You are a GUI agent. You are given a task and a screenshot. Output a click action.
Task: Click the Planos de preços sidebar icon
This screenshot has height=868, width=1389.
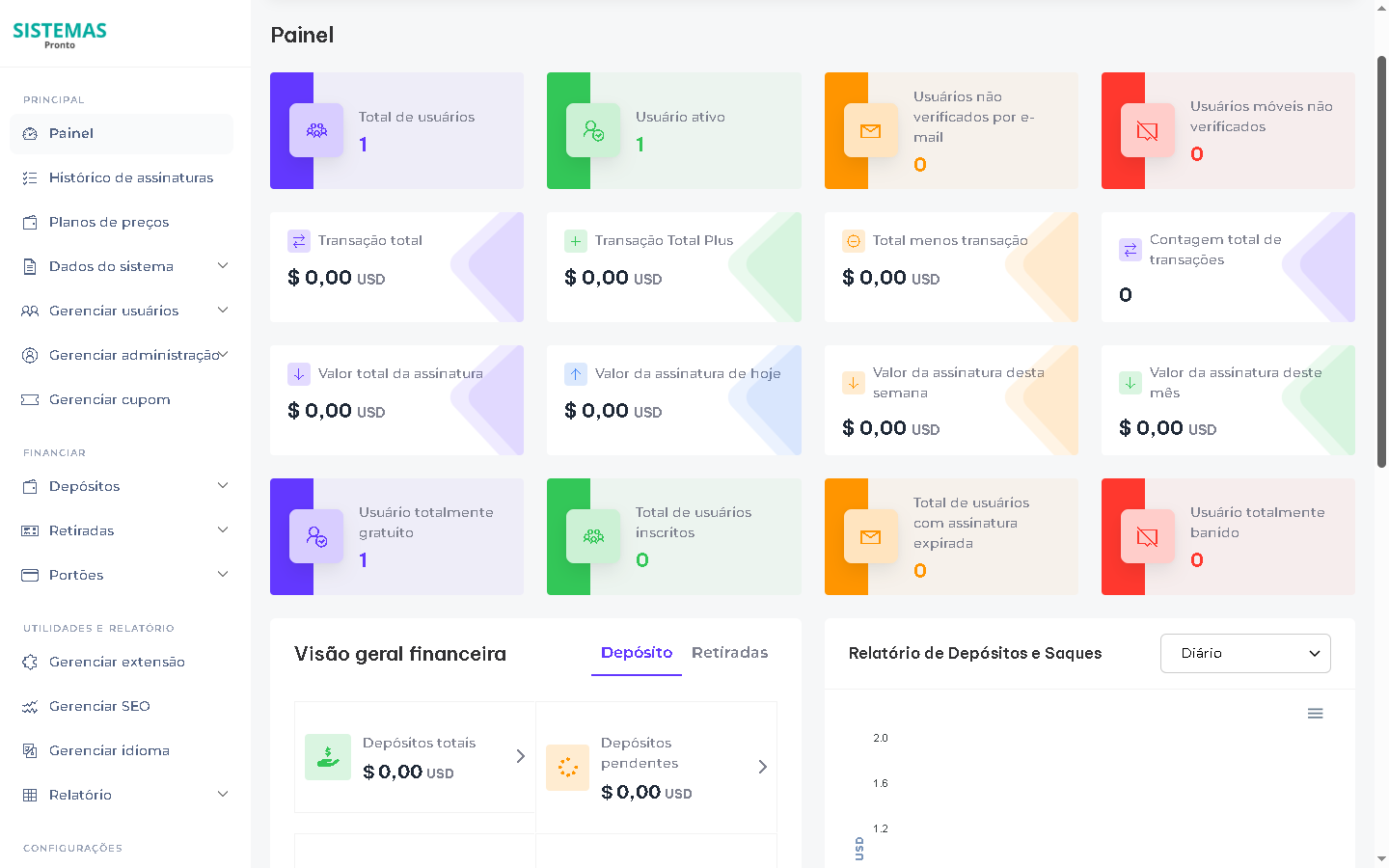[30, 223]
